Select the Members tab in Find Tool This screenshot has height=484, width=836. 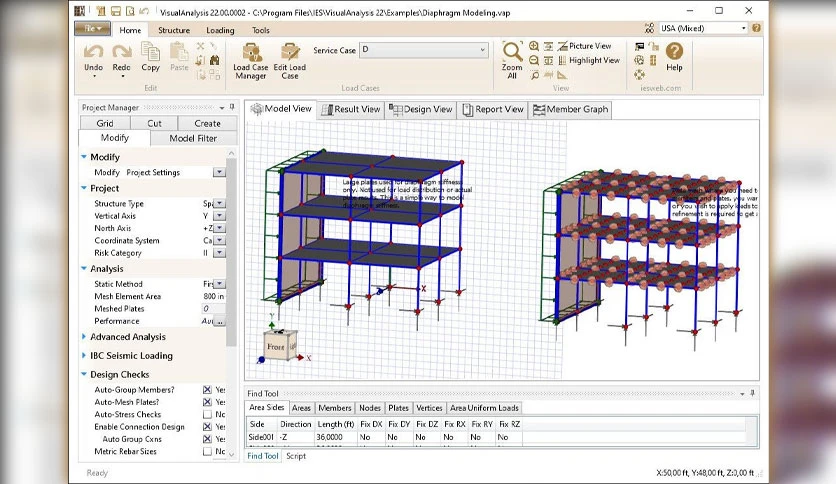335,408
